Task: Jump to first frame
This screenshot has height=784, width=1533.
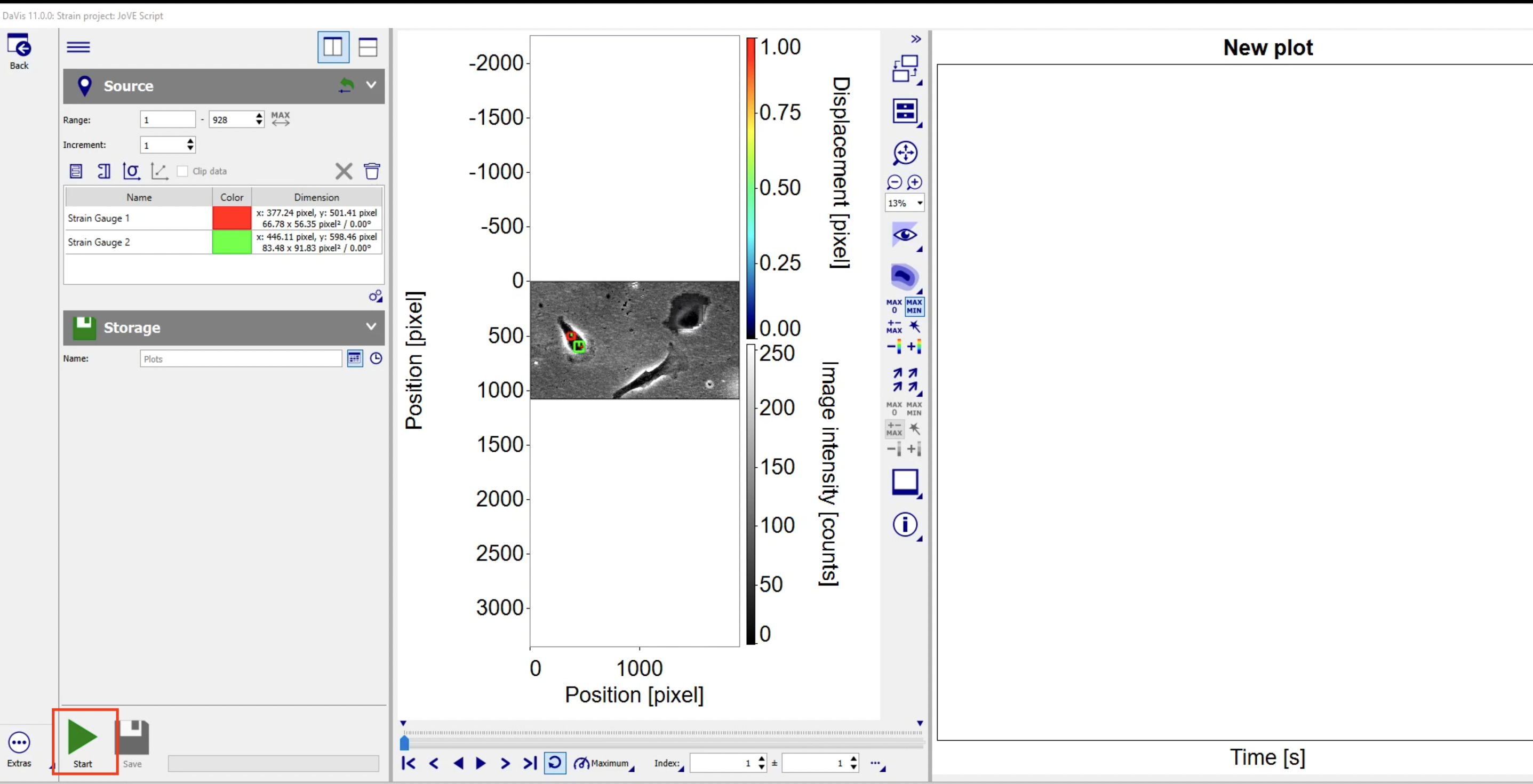Action: coord(408,763)
